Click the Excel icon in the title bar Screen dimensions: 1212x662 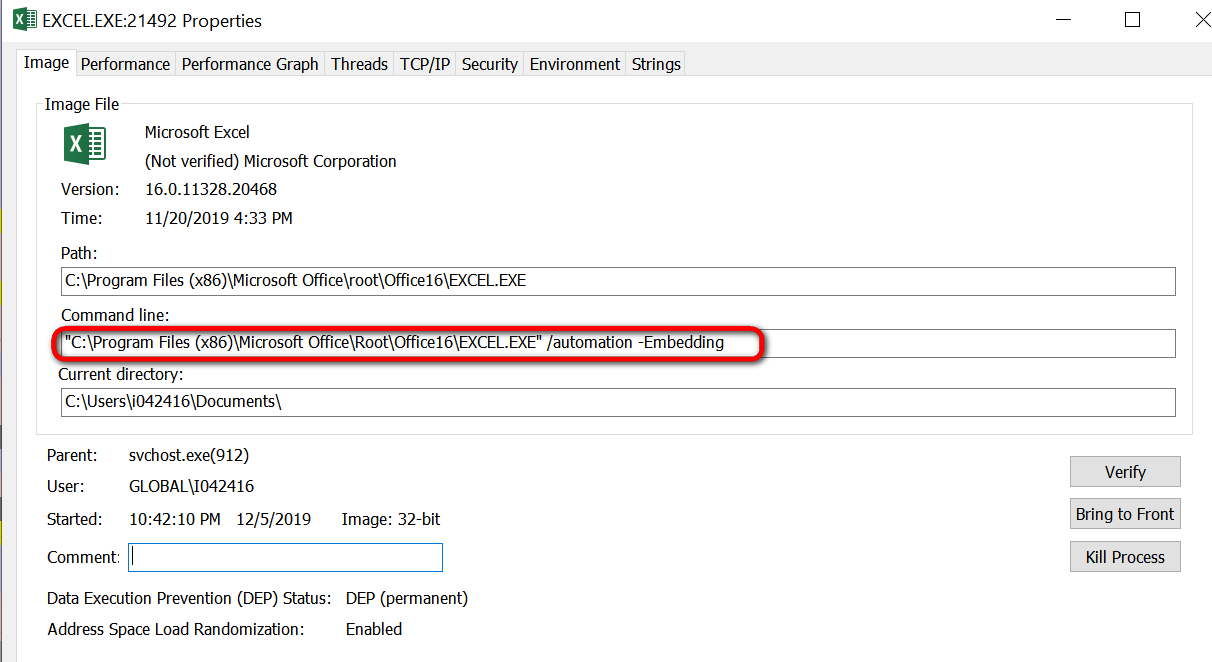pos(25,20)
